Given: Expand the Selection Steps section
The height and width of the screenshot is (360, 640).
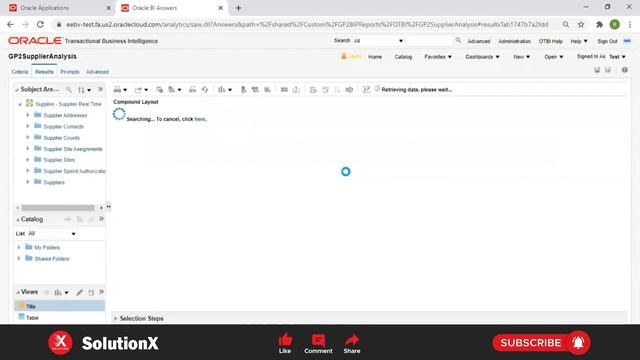Looking at the screenshot, I should click(x=116, y=318).
